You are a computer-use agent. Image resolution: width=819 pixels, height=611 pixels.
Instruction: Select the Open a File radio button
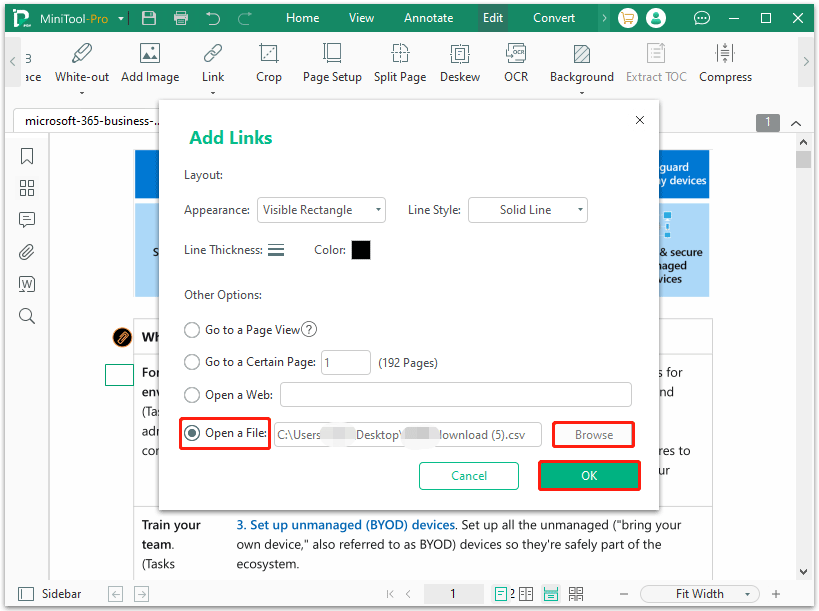192,433
